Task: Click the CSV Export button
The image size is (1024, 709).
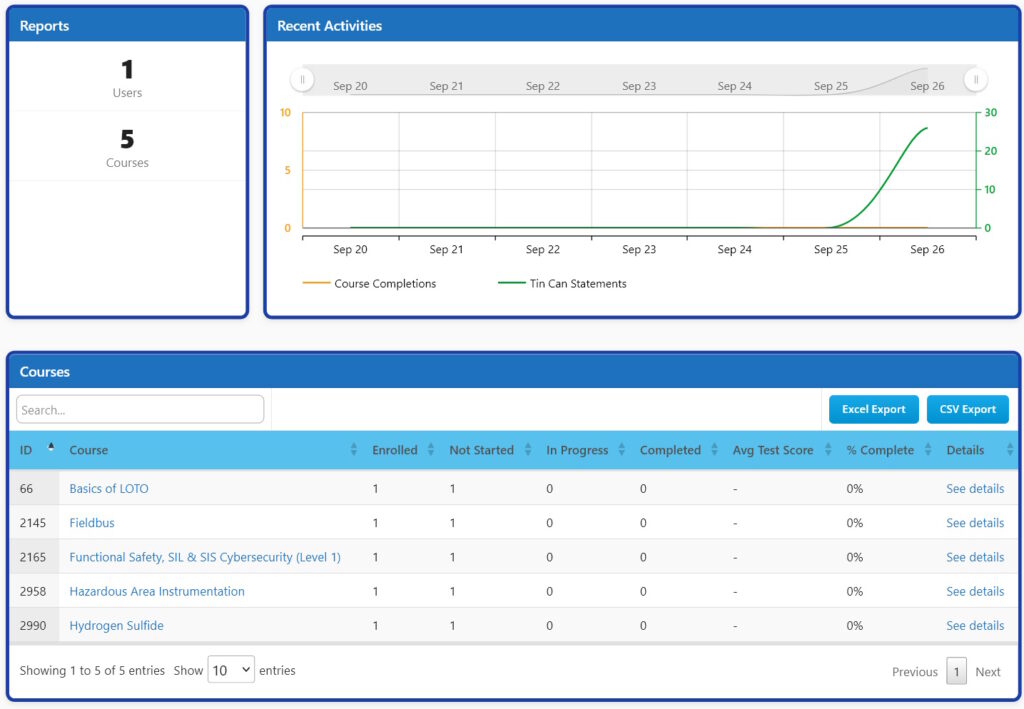Action: [967, 409]
